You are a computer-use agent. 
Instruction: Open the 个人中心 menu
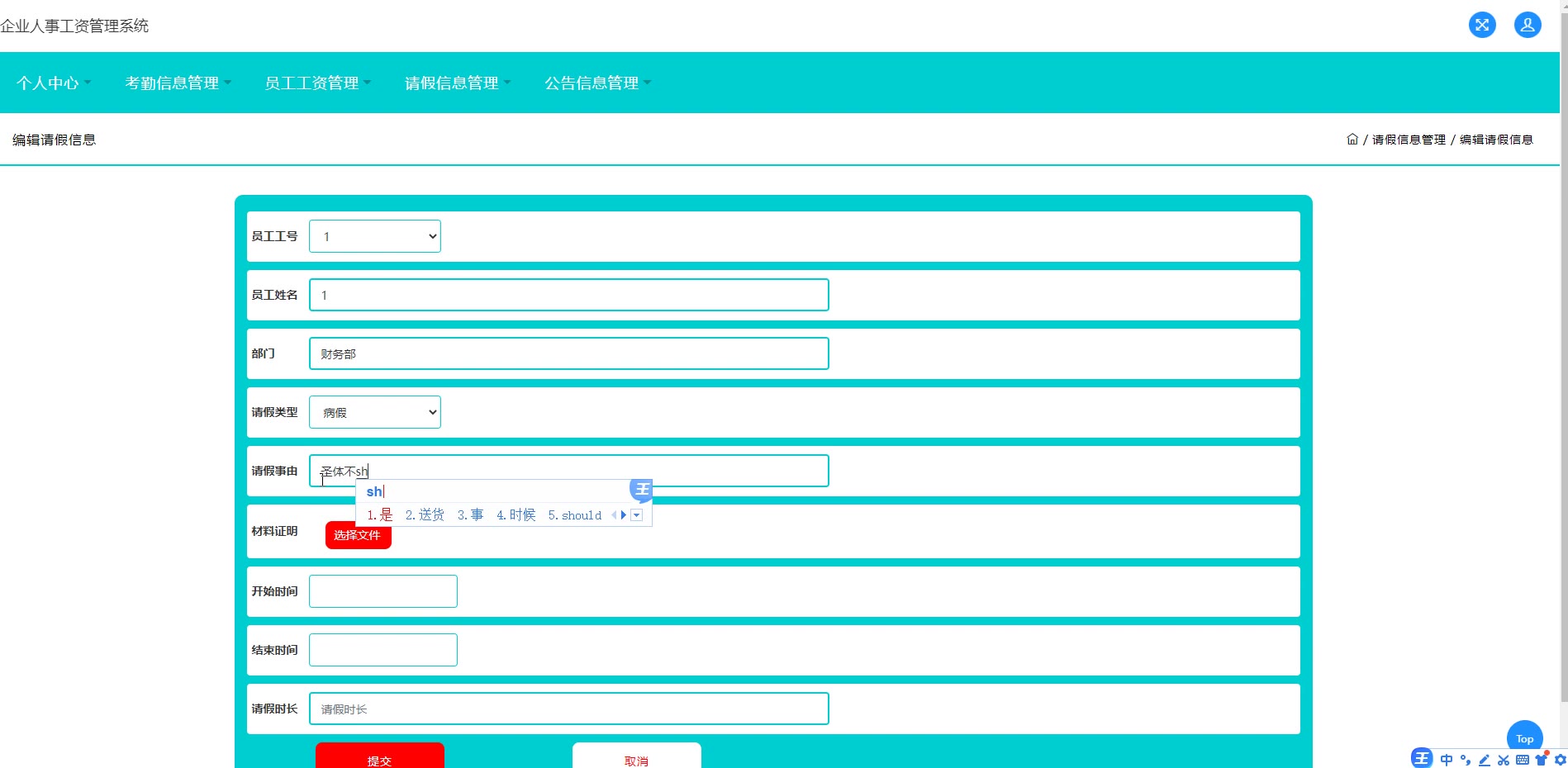click(54, 83)
